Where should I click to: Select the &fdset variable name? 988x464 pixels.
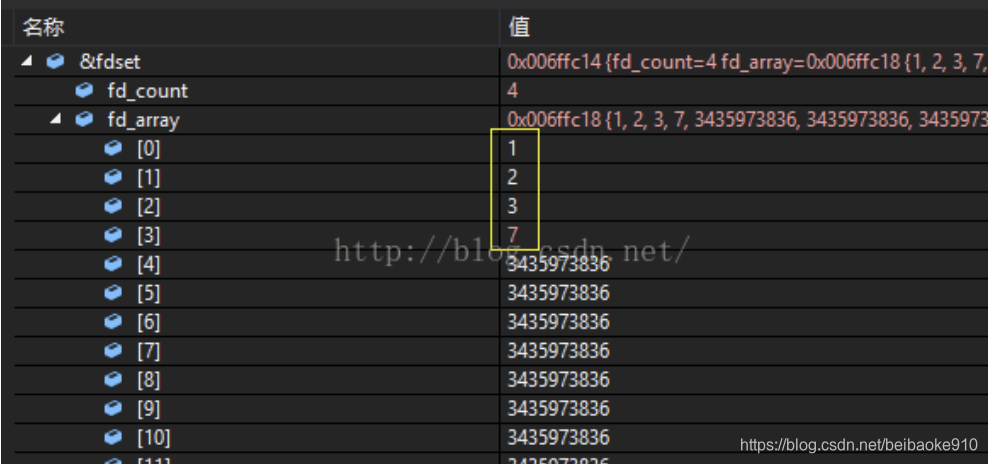(x=109, y=62)
